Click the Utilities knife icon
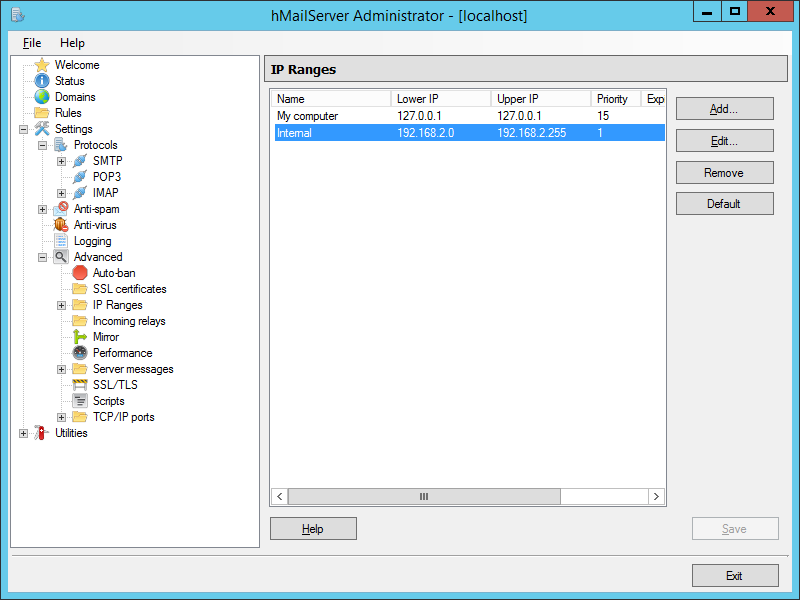 pos(42,433)
